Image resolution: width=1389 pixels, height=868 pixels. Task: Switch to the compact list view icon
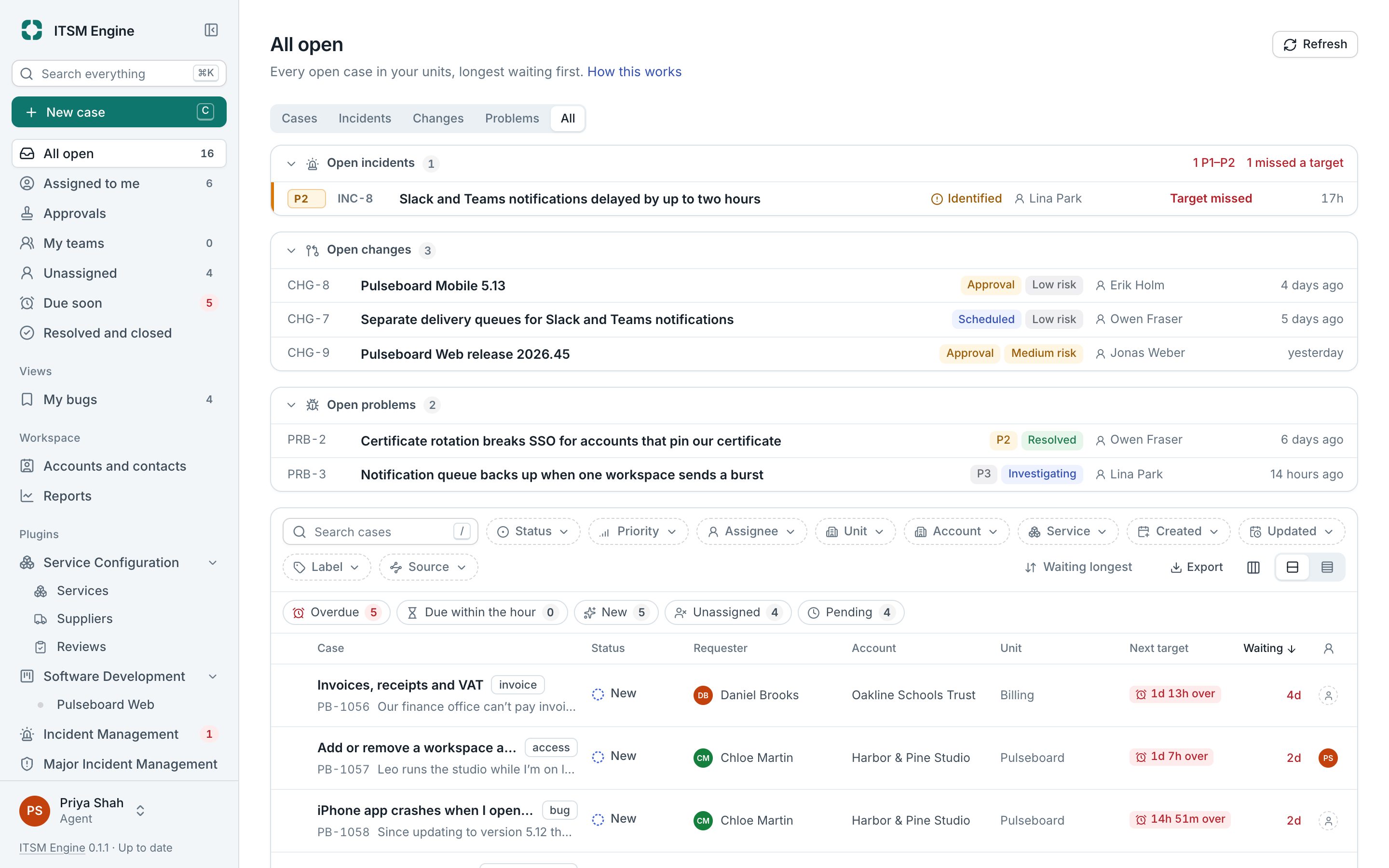[x=1326, y=567]
